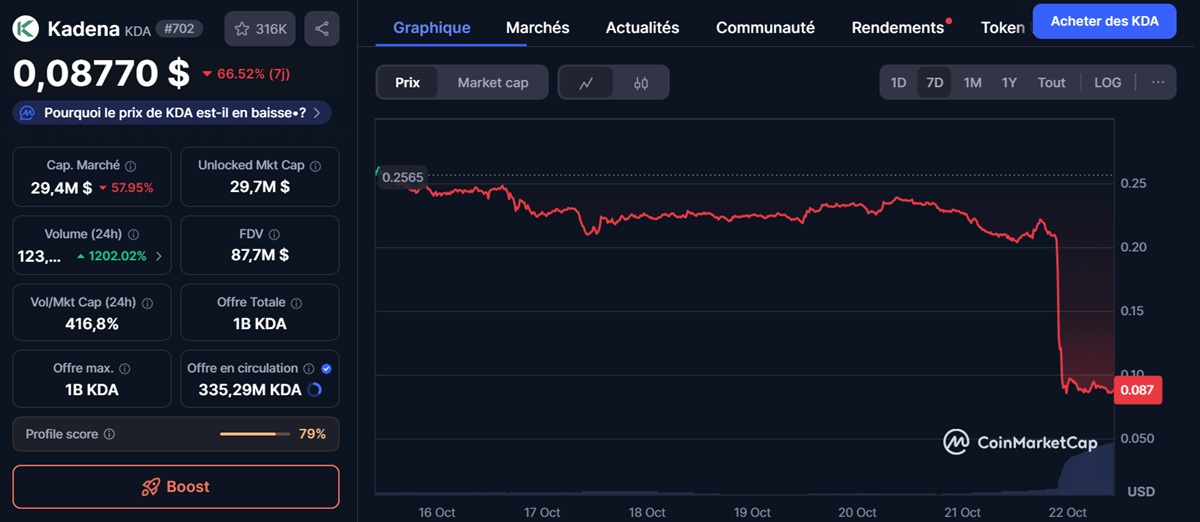The width and height of the screenshot is (1200, 522).
Task: Select the line chart view icon
Action: [x=586, y=83]
